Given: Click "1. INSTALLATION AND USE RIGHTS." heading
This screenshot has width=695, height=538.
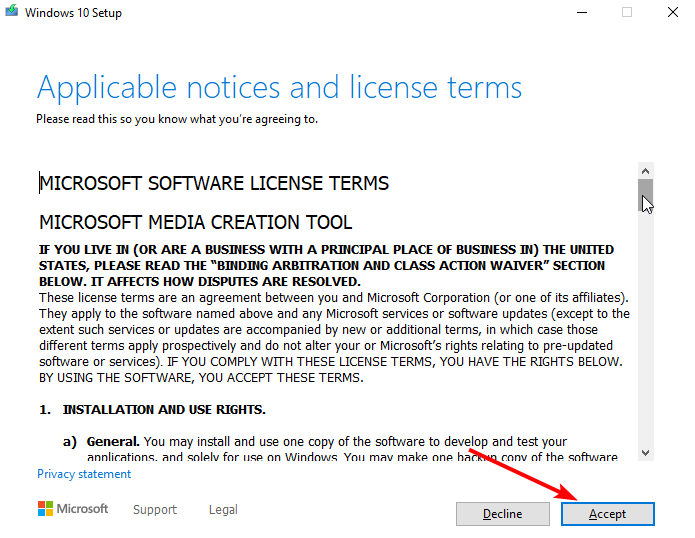Looking at the screenshot, I should (152, 409).
